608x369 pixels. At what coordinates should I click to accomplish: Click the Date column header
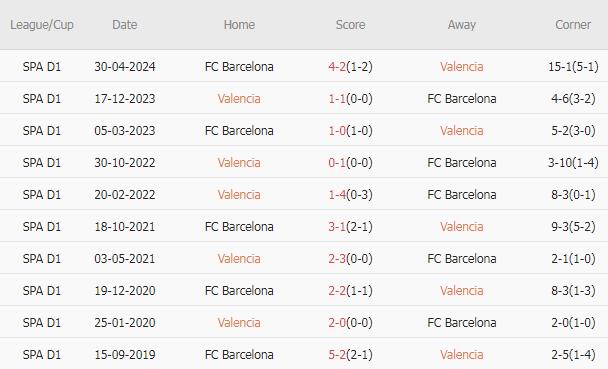point(124,25)
